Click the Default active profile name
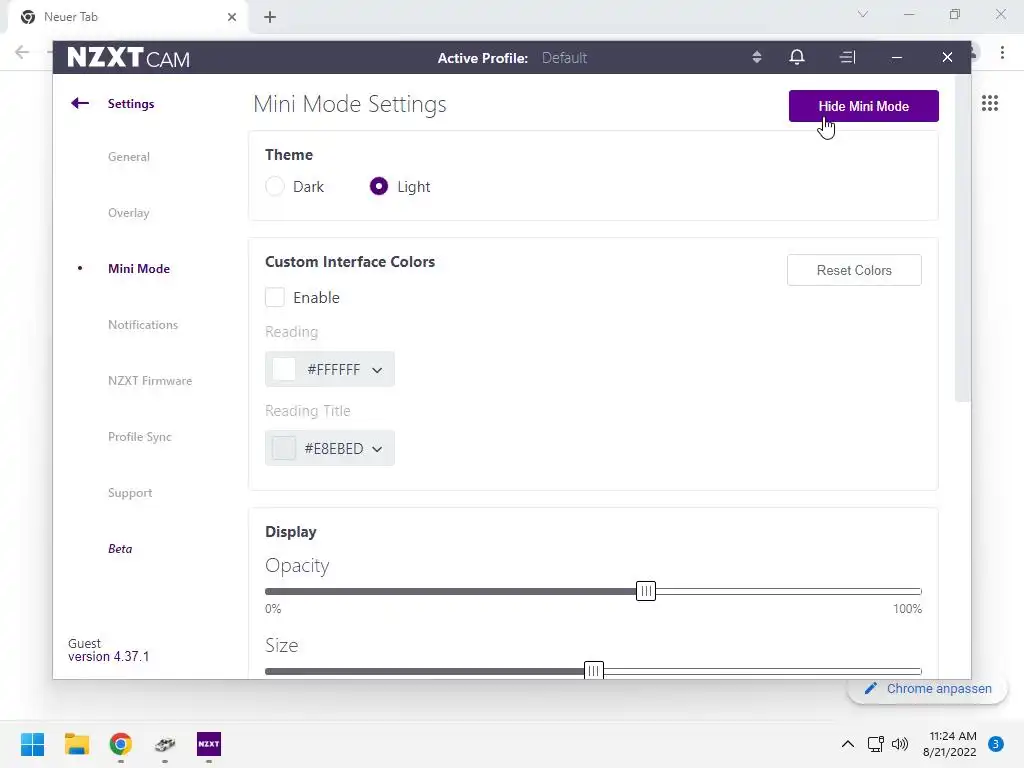Viewport: 1024px width, 768px height. pos(564,58)
